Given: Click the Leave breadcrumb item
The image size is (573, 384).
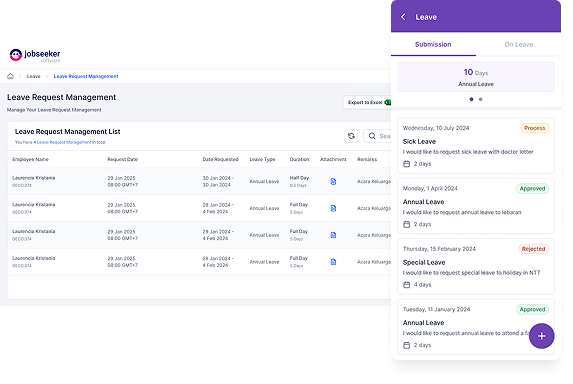Looking at the screenshot, I should point(33,76).
